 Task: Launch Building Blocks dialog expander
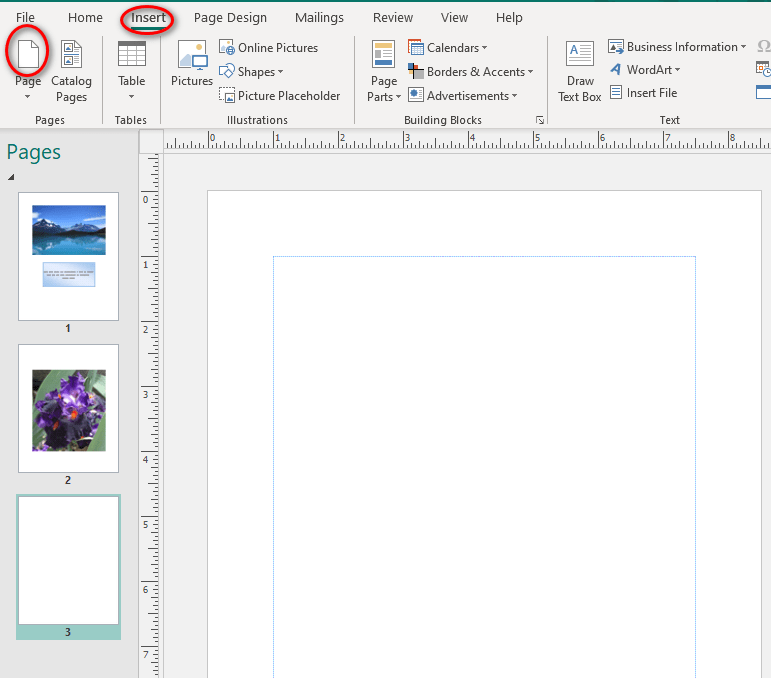point(540,120)
